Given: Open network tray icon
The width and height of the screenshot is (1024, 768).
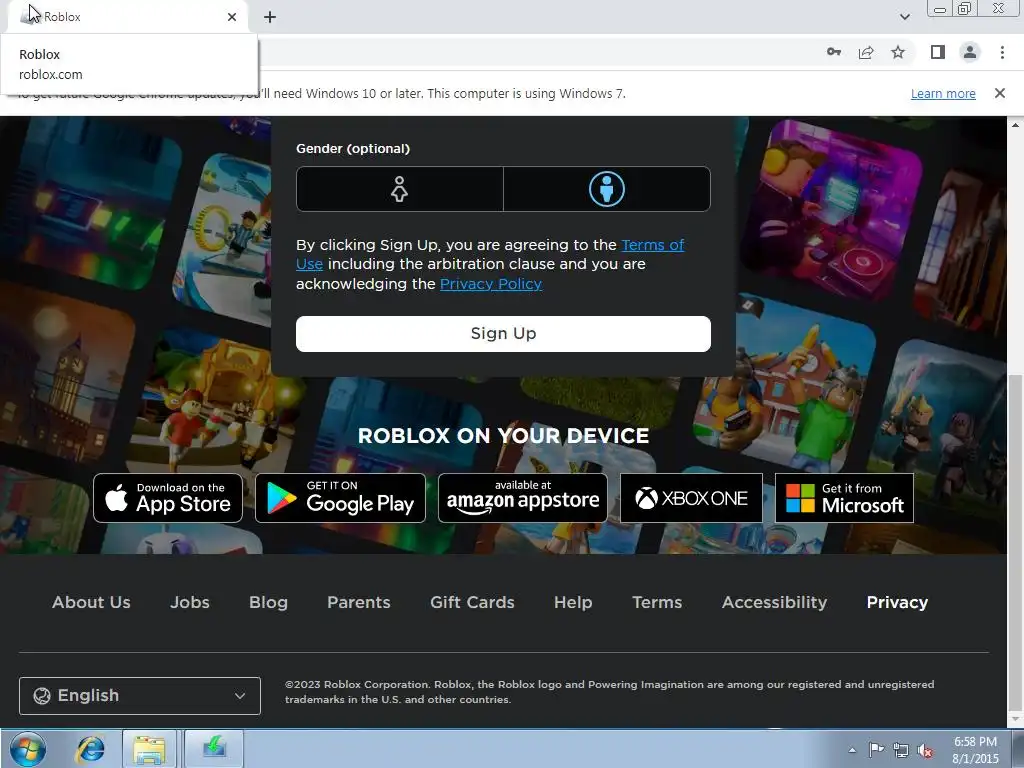Looking at the screenshot, I should [901, 750].
